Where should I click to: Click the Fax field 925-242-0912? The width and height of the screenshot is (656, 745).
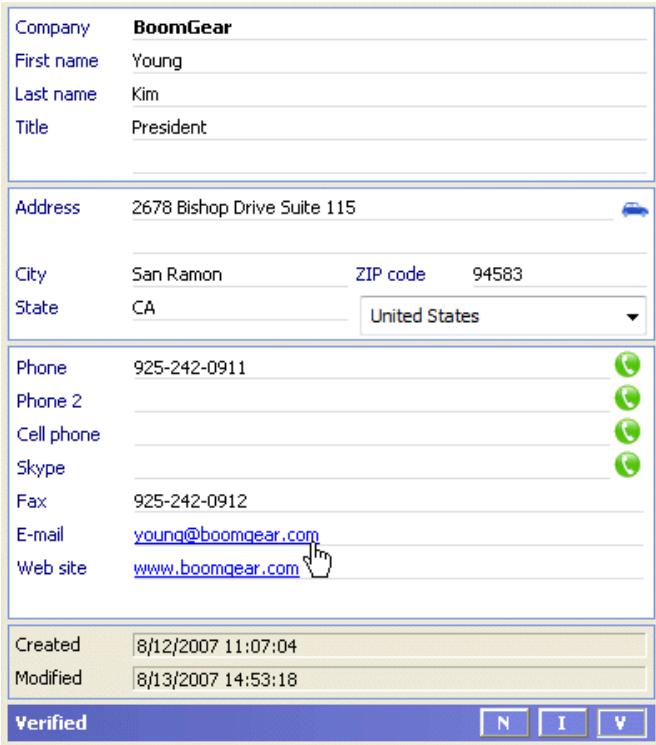389,501
